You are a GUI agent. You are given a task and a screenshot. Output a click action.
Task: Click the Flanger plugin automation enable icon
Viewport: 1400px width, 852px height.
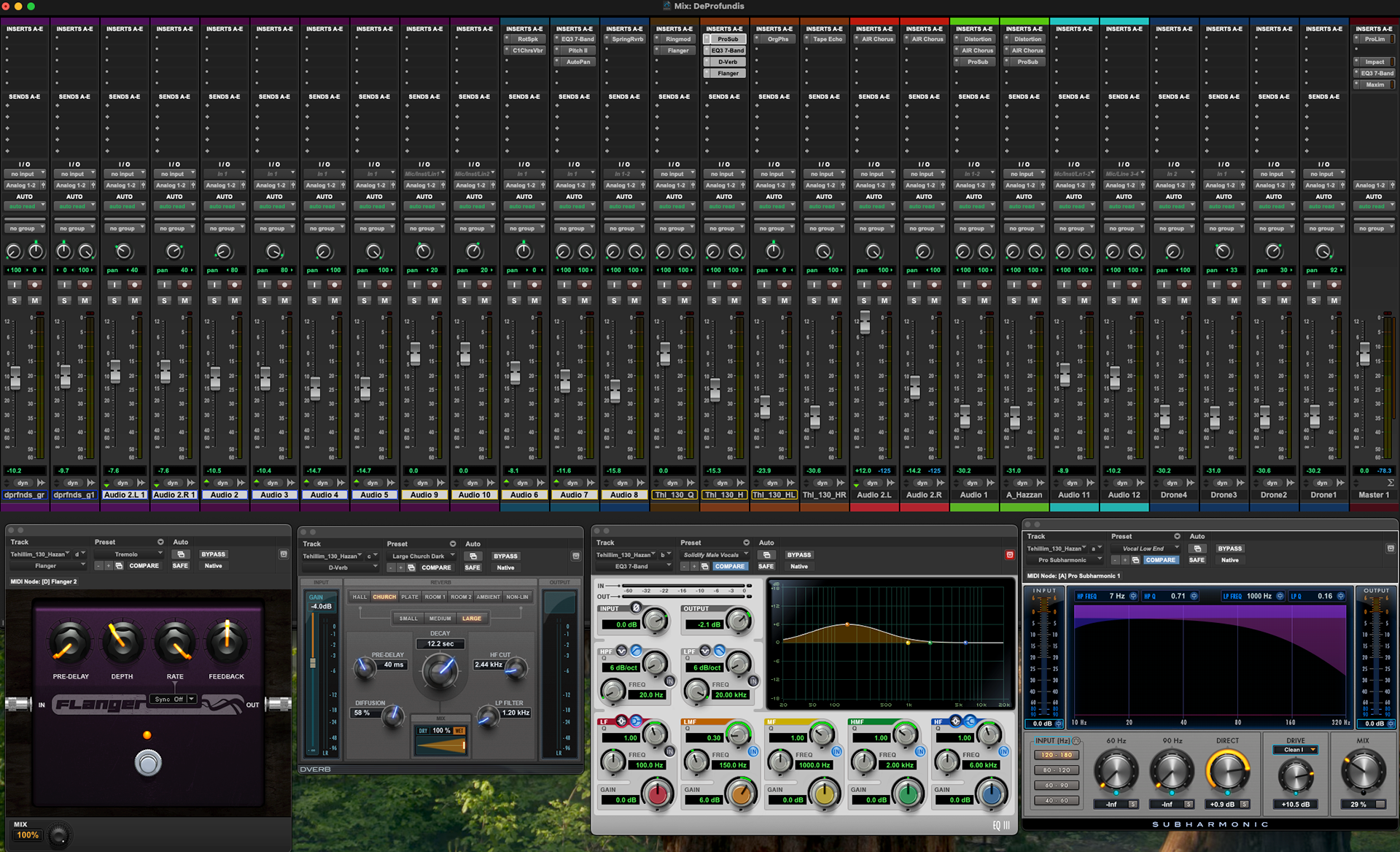click(x=180, y=554)
